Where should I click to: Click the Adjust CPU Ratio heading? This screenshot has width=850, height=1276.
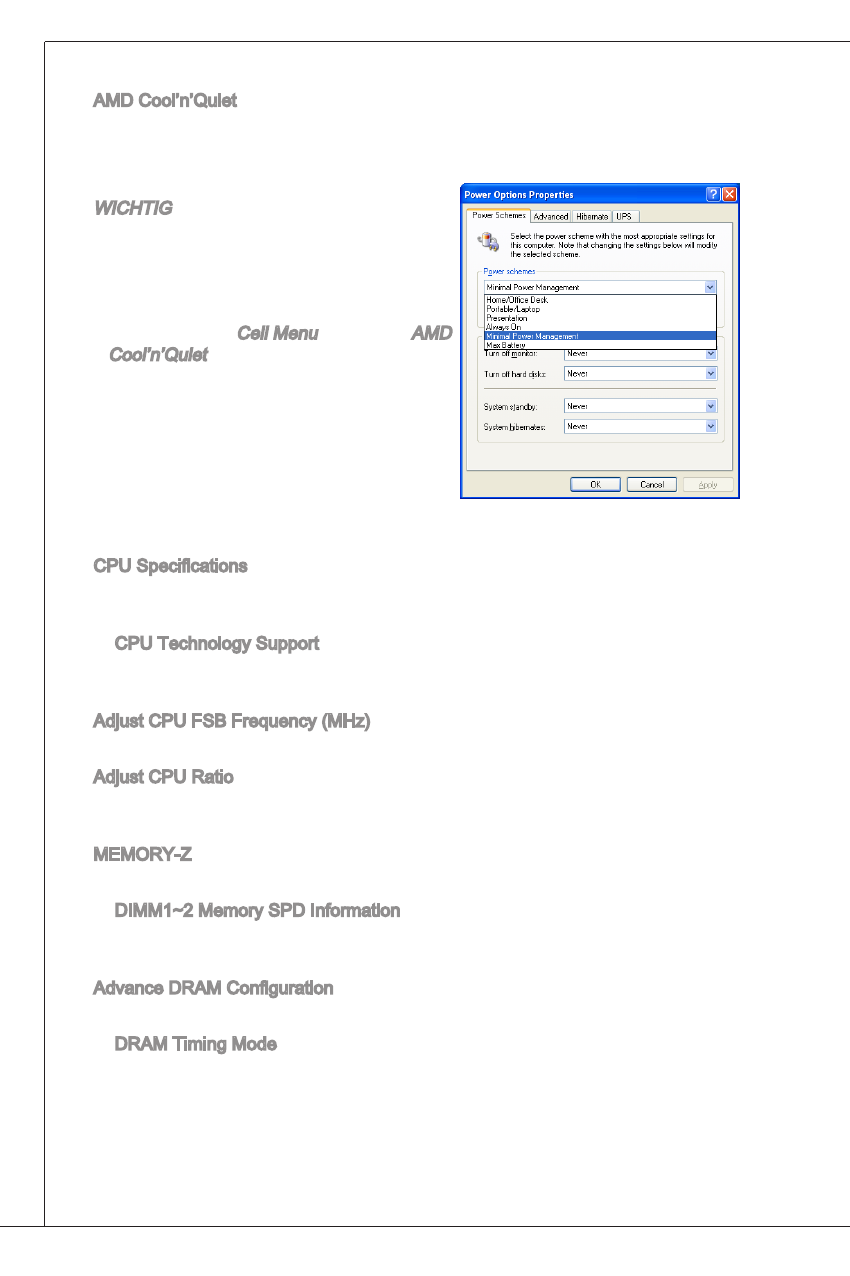click(163, 777)
